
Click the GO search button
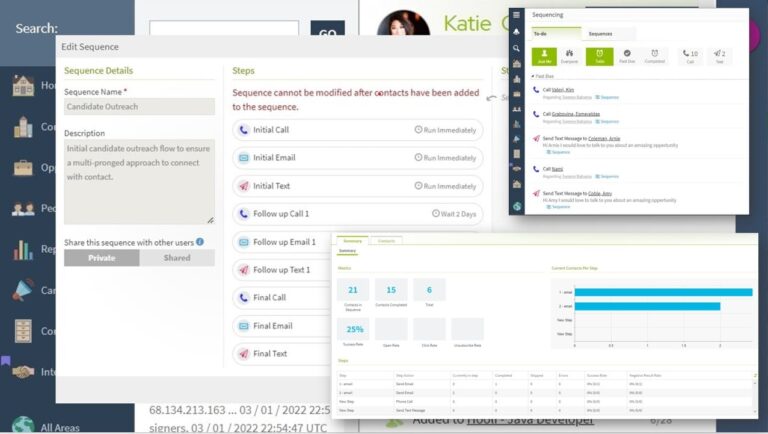click(328, 29)
